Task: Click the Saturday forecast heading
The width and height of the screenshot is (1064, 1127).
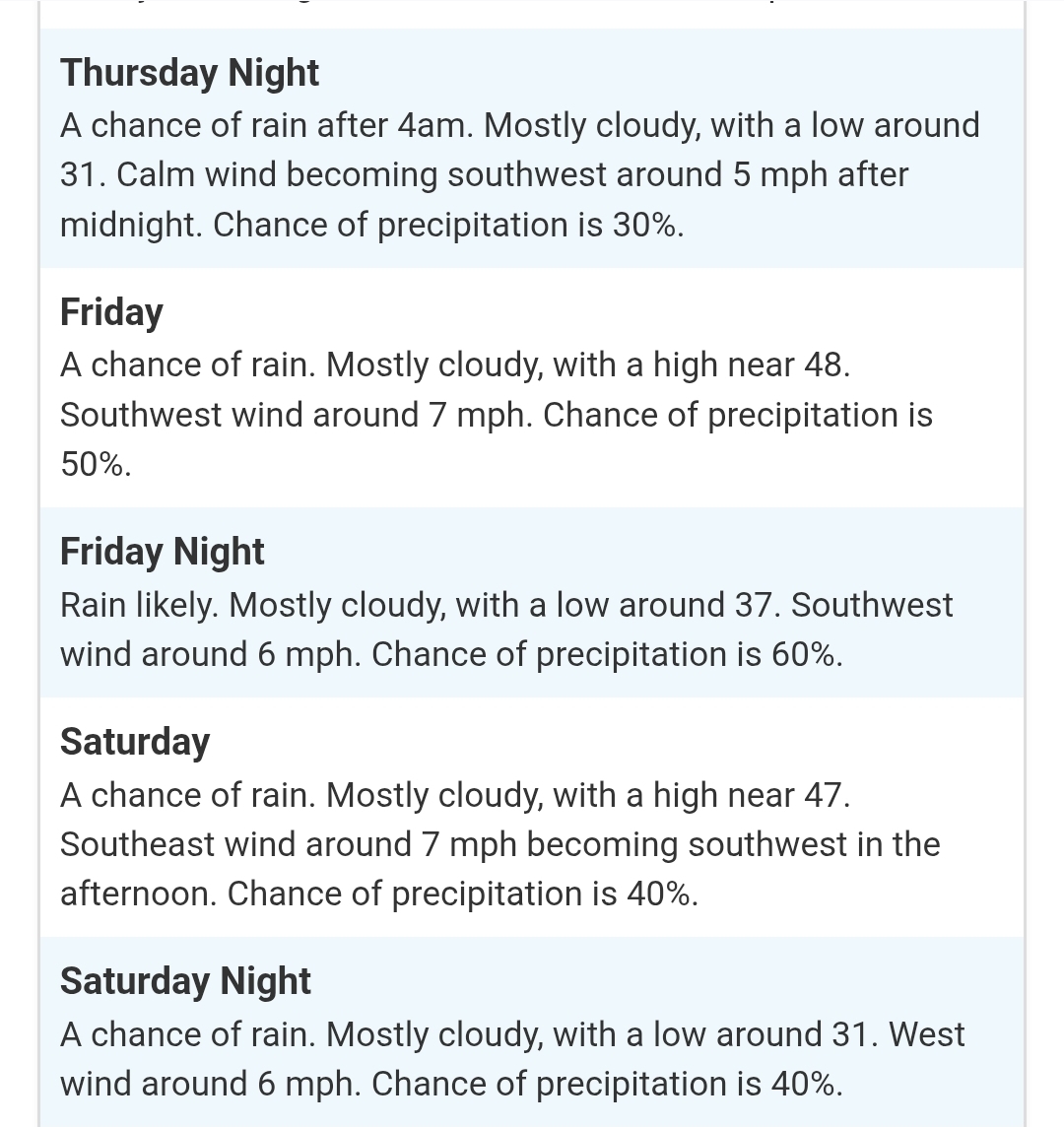Action: (134, 742)
